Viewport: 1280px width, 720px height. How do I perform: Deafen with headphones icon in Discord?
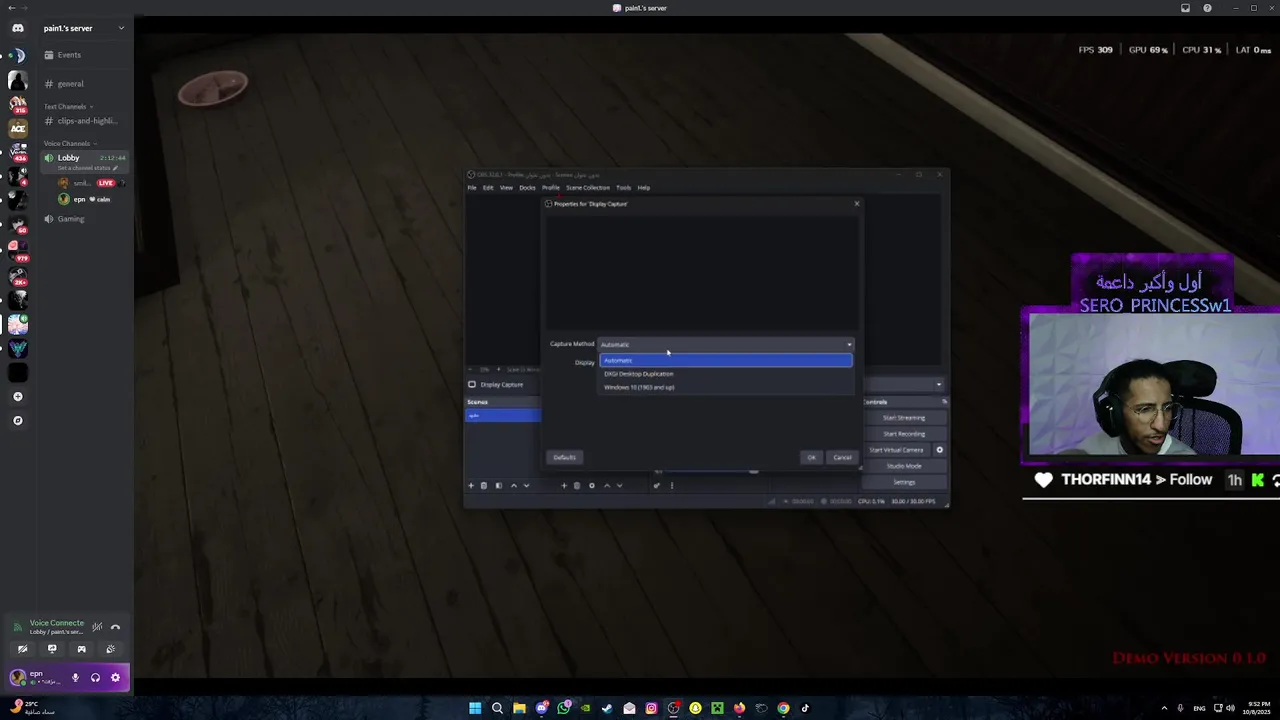[x=95, y=678]
